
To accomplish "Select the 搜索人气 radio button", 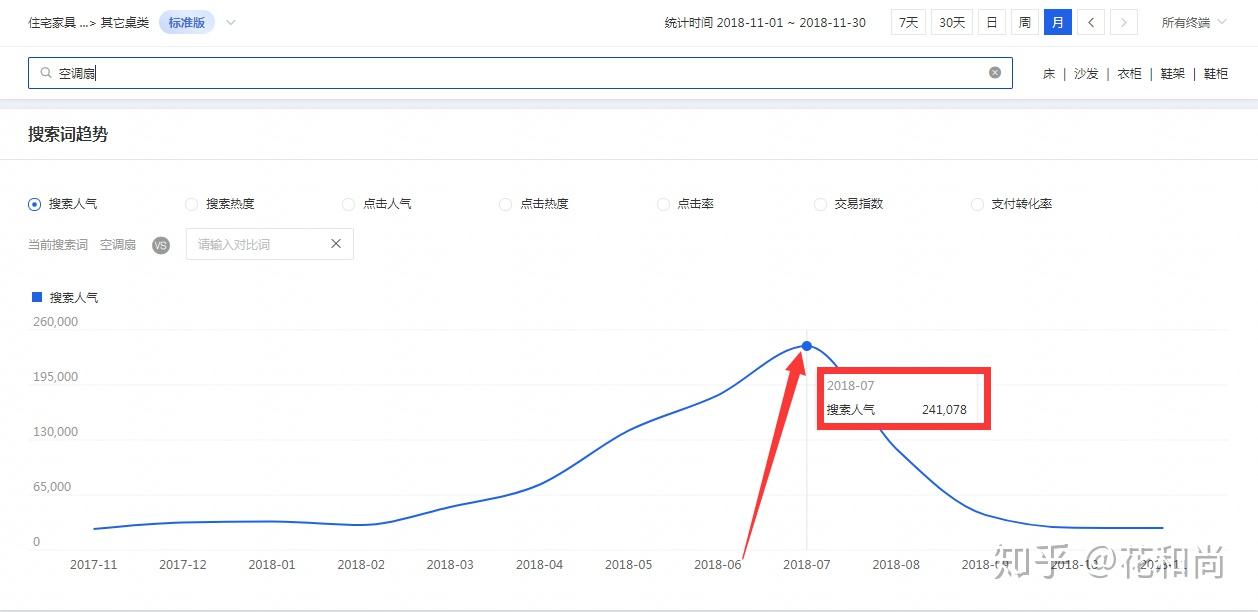I will coord(35,204).
